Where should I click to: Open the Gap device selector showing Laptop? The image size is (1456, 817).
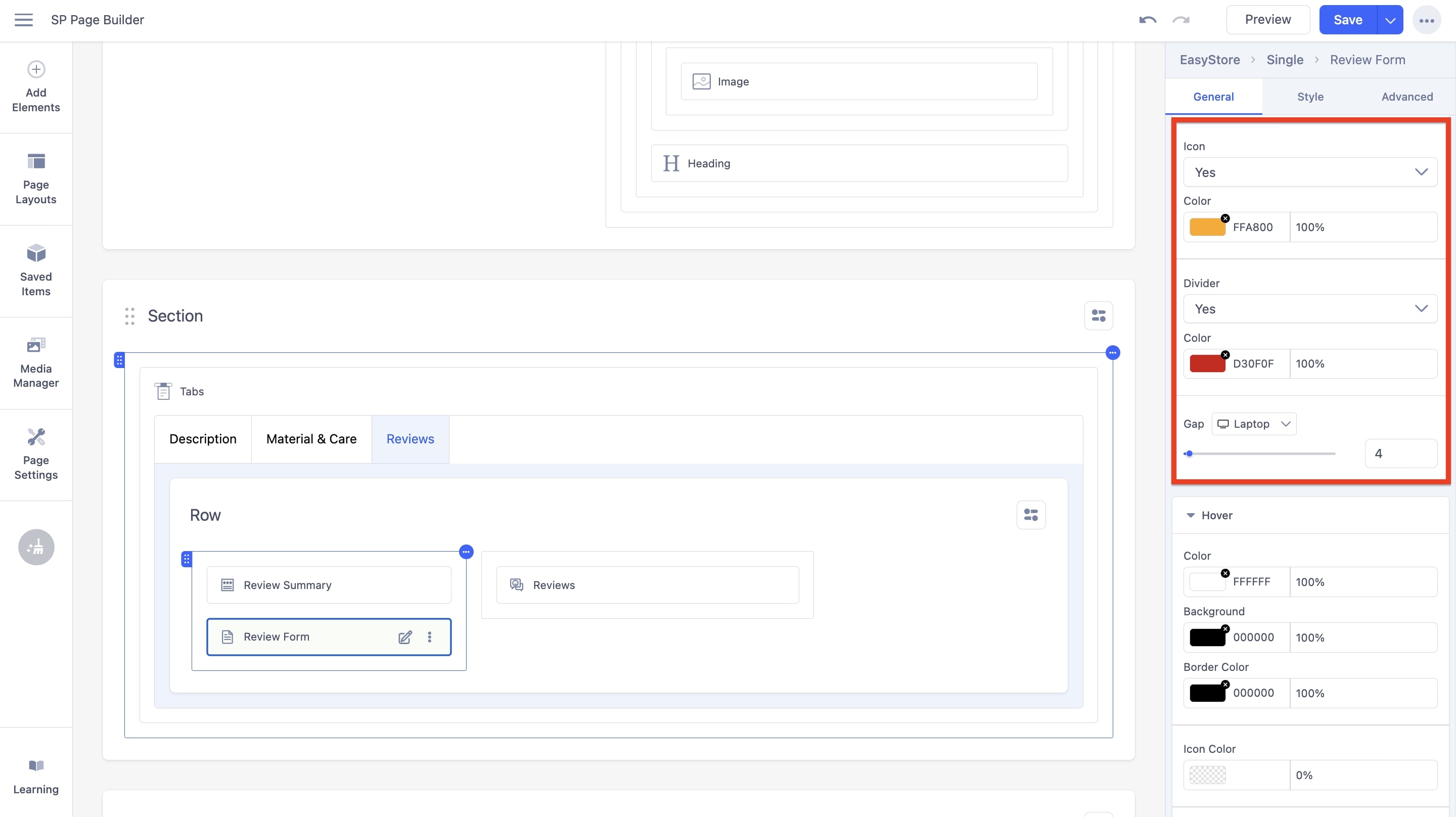pos(1254,423)
